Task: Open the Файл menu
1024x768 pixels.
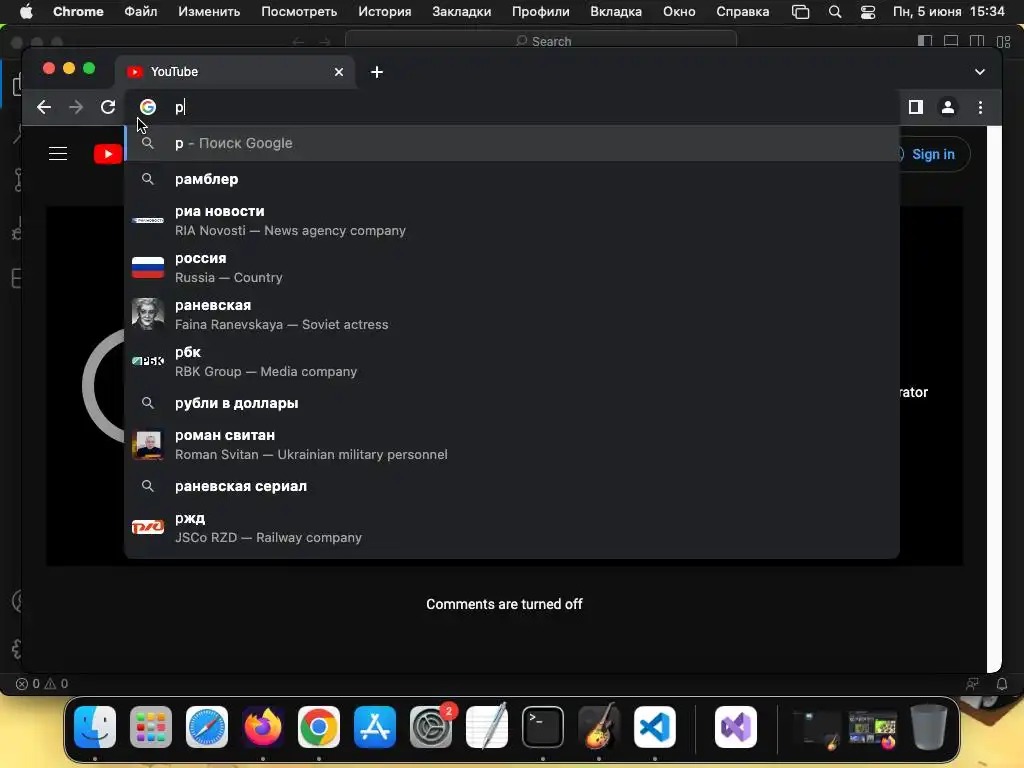Action: [x=140, y=12]
